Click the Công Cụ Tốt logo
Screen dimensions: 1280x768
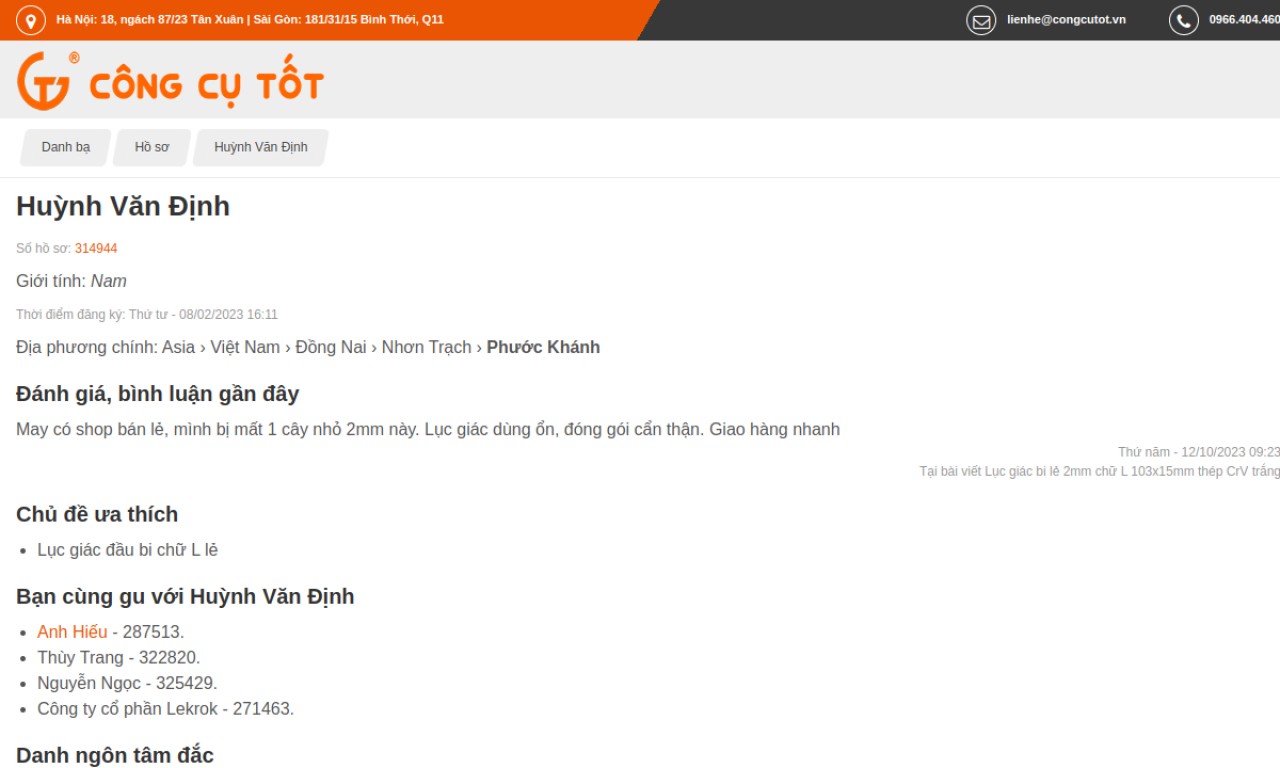tap(170, 81)
